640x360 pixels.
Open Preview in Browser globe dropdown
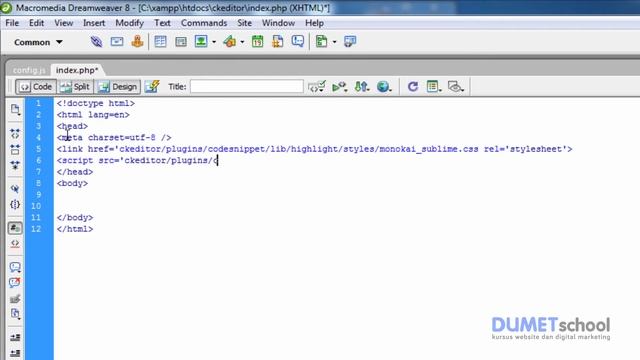384,87
